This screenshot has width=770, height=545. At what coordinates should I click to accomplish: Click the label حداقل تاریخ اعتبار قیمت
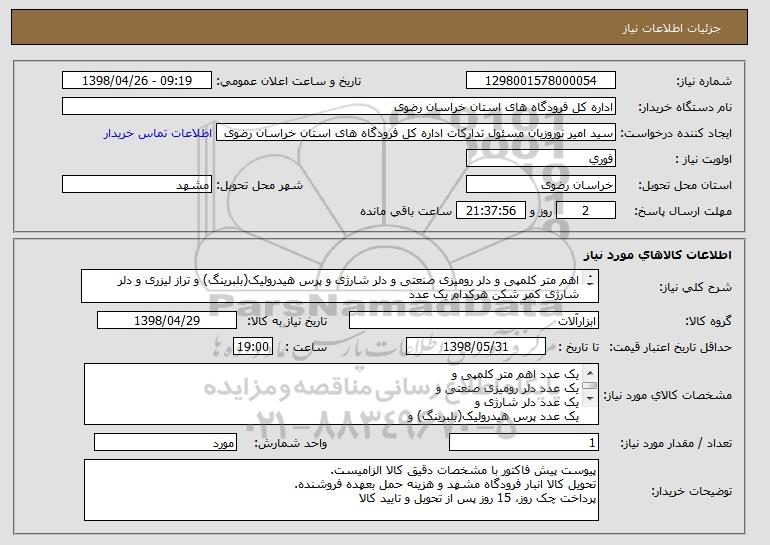(x=670, y=348)
